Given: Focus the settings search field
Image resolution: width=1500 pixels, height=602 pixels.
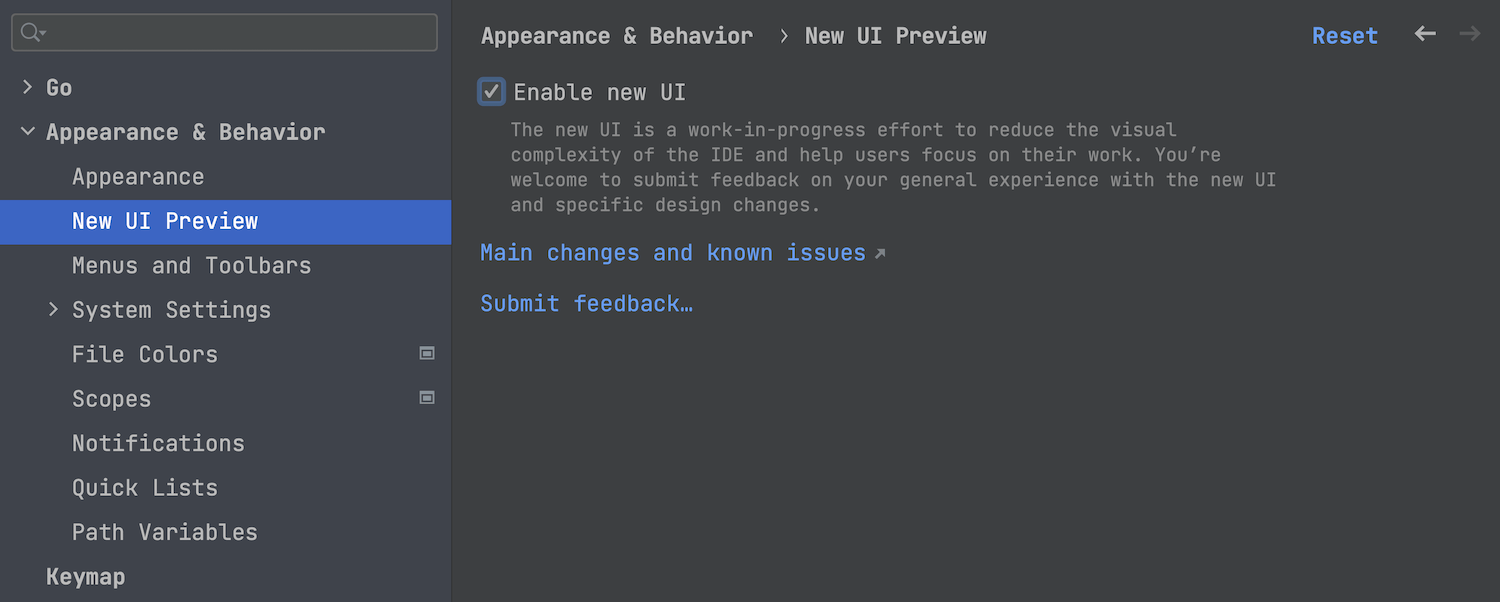Looking at the screenshot, I should [240, 33].
